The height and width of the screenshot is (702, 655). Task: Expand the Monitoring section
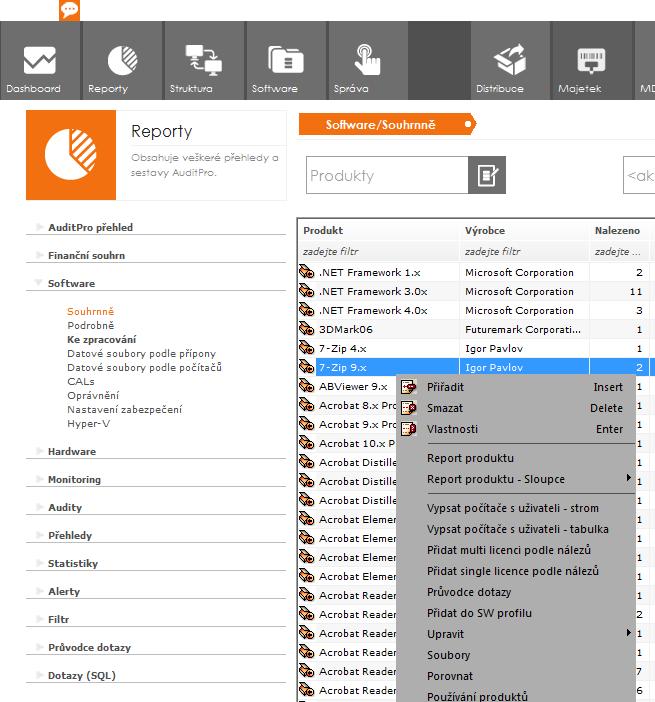(40, 479)
